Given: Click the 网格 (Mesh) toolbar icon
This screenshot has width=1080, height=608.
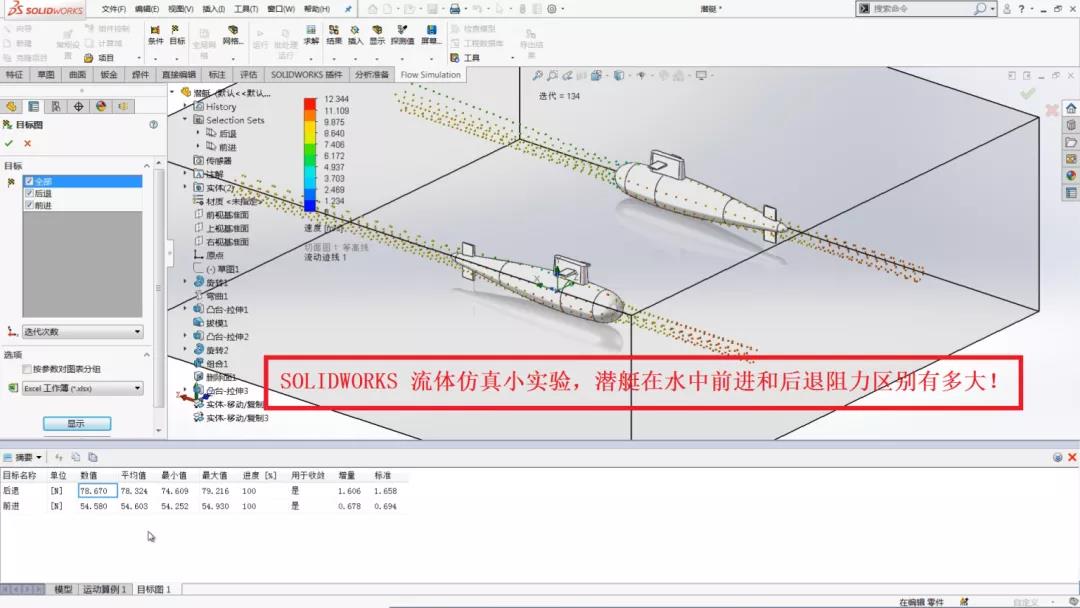Looking at the screenshot, I should (232, 34).
